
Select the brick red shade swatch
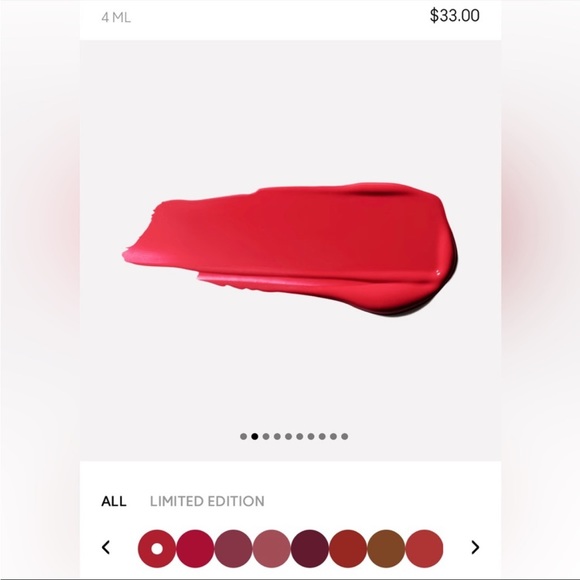348,548
